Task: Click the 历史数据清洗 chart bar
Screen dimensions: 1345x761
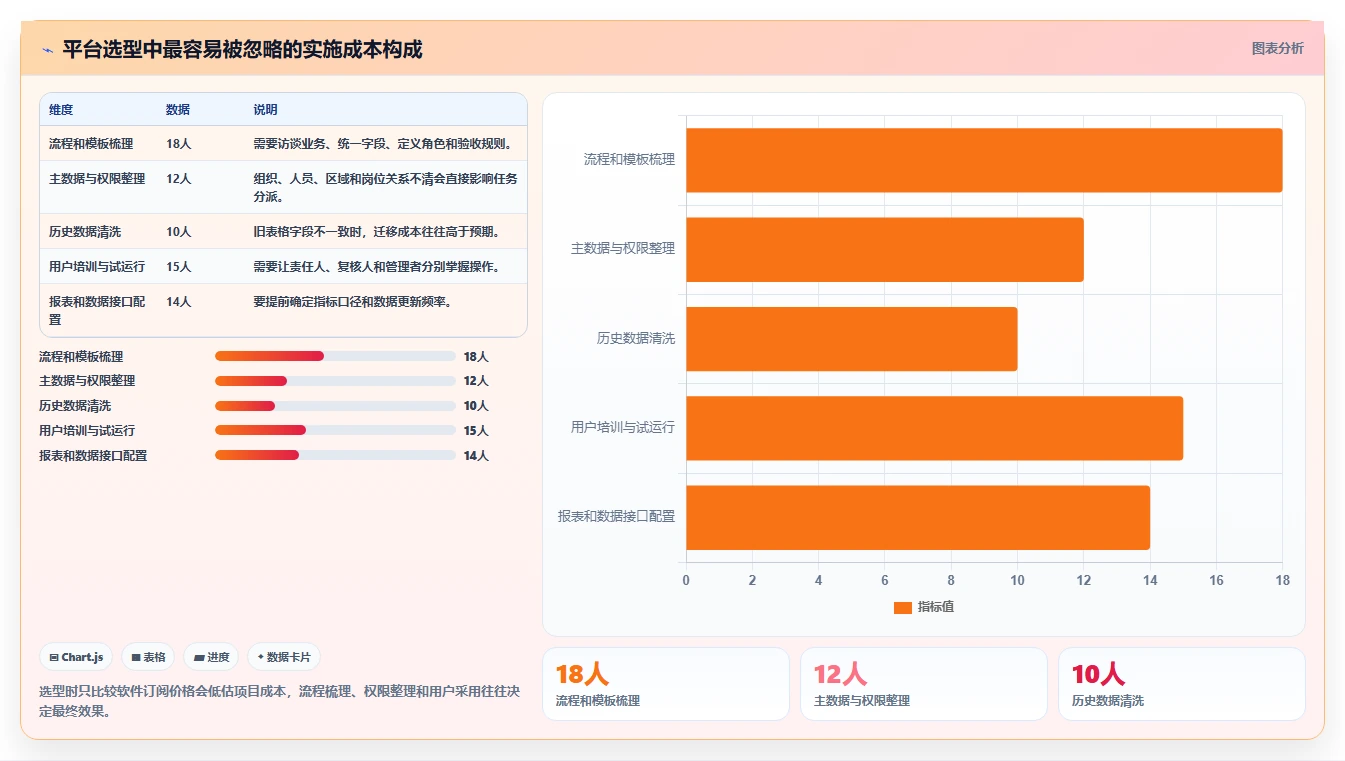Action: tap(852, 339)
